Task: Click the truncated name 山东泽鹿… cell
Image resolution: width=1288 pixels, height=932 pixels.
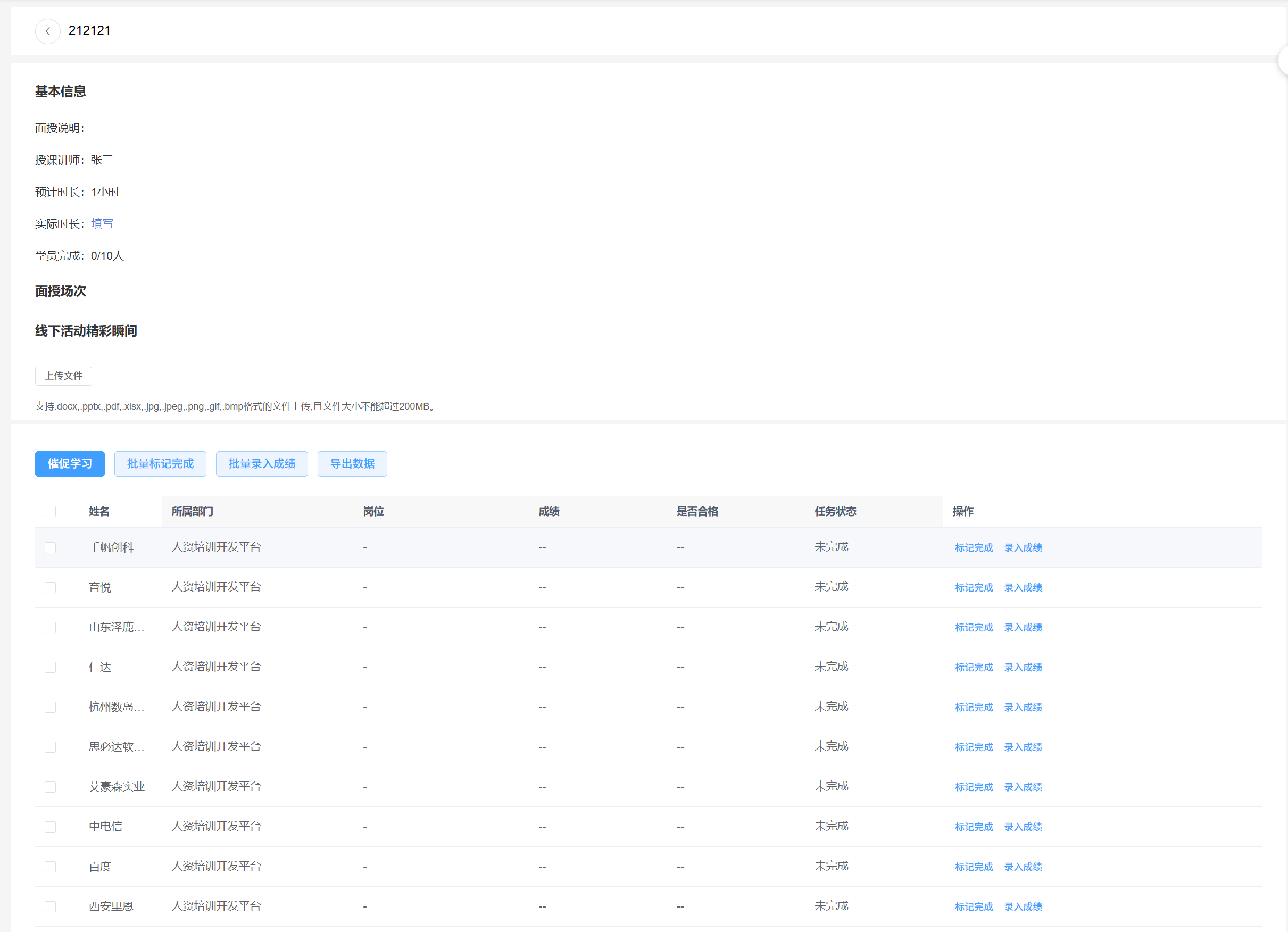Action: (x=117, y=628)
